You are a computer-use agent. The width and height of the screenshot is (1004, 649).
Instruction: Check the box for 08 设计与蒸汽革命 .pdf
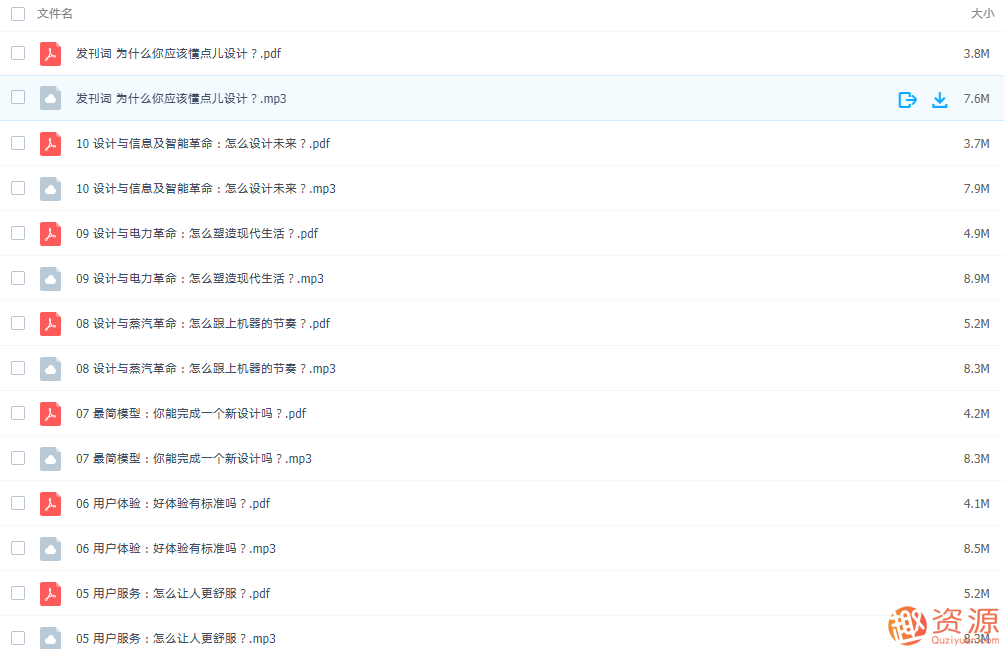(18, 323)
